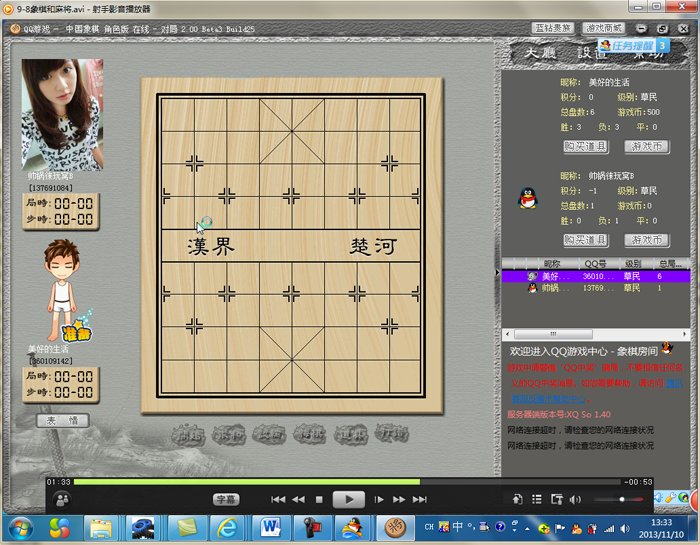Click the last stone button in row
Viewport: 700px width, 545px height.
tap(392, 434)
